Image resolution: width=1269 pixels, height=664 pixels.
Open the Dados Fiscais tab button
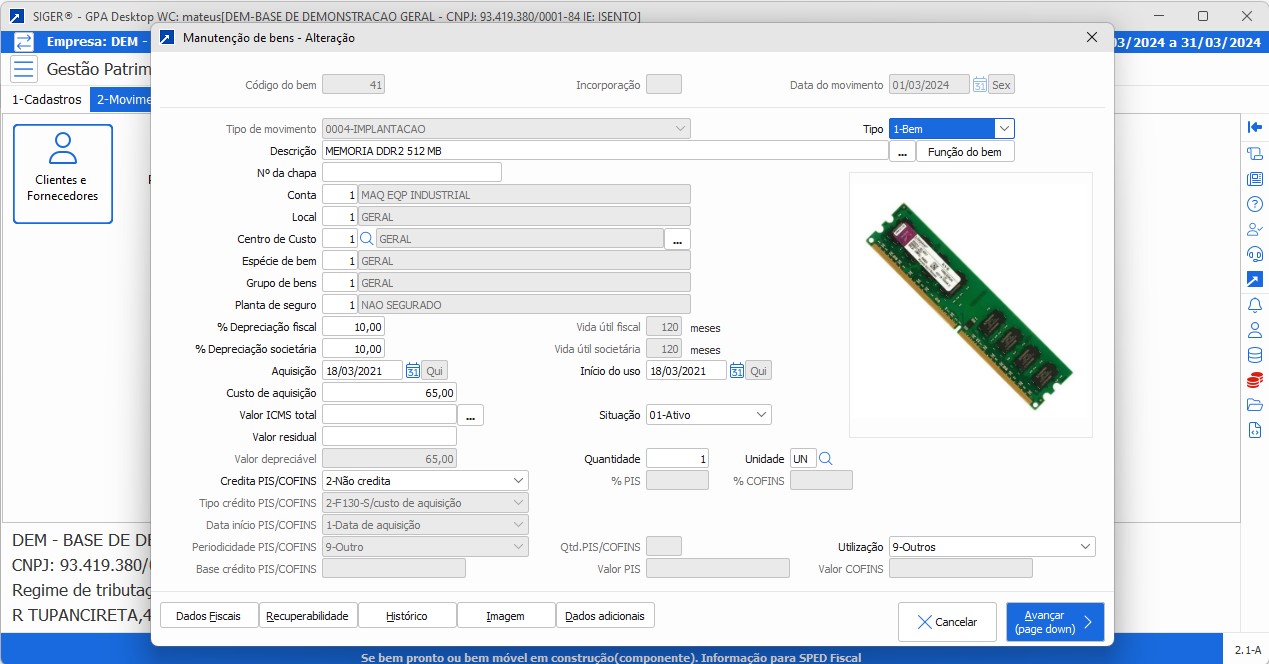tap(208, 616)
